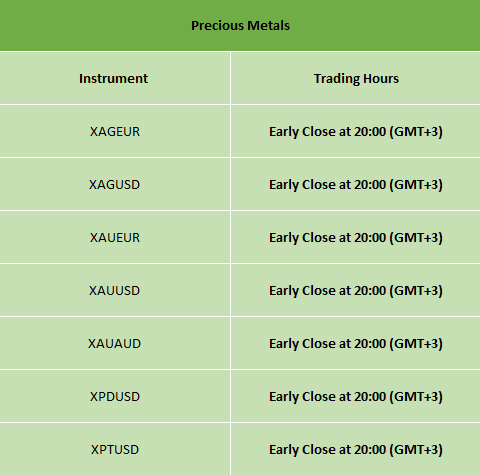The width and height of the screenshot is (480, 475).
Task: Click the XAGUSD instrument cell
Action: pos(115,184)
